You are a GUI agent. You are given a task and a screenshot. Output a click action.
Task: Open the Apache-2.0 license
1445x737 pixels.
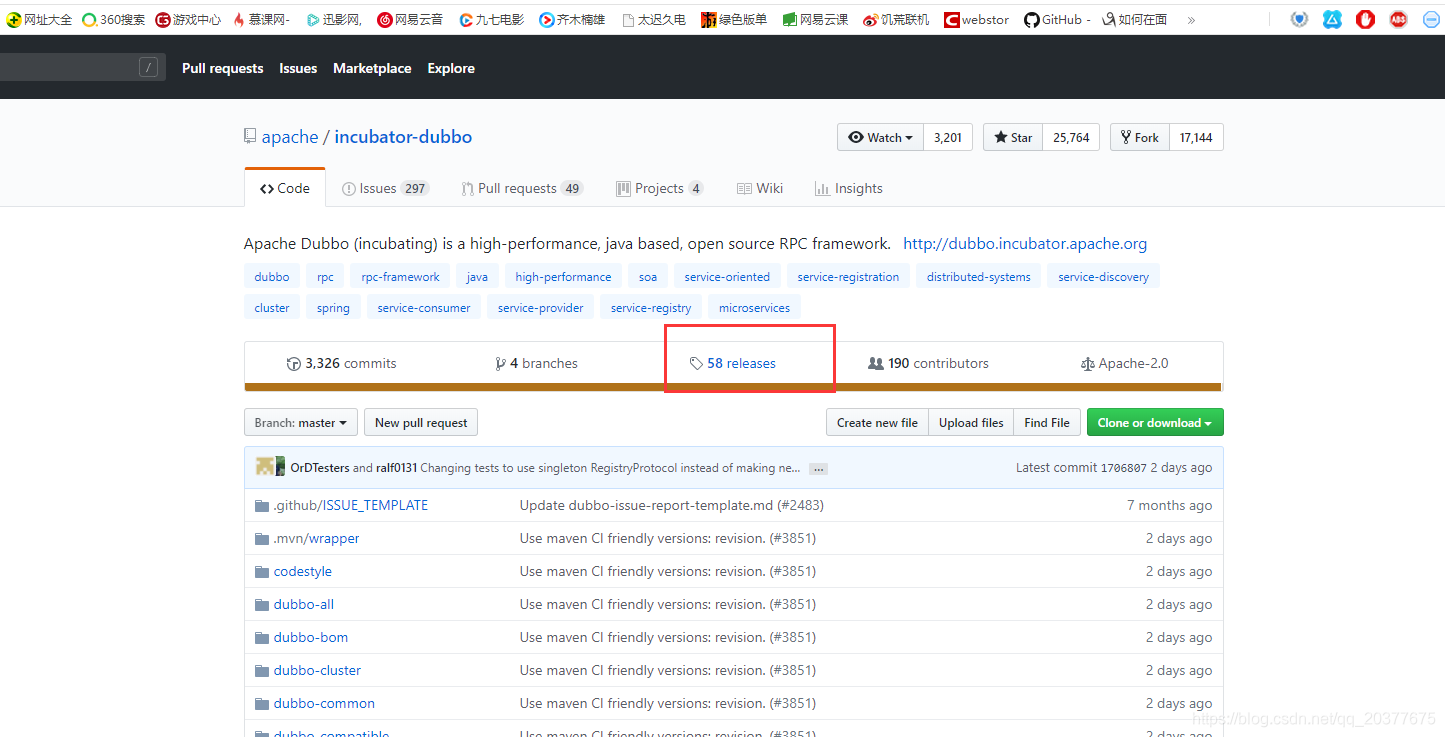tap(1125, 363)
